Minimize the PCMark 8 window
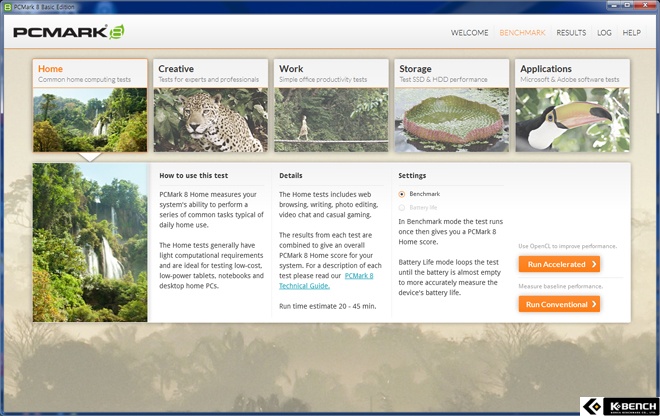Image resolution: width=660 pixels, height=416 pixels. click(x=614, y=5)
